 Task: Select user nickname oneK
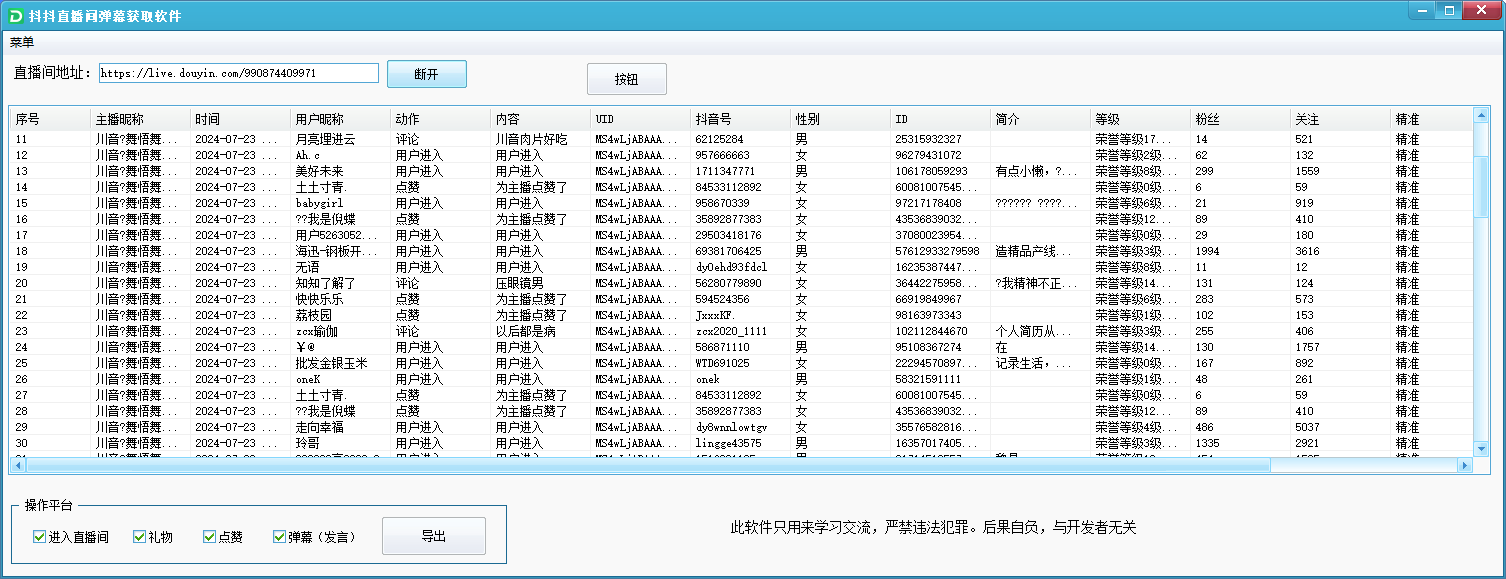pos(308,379)
